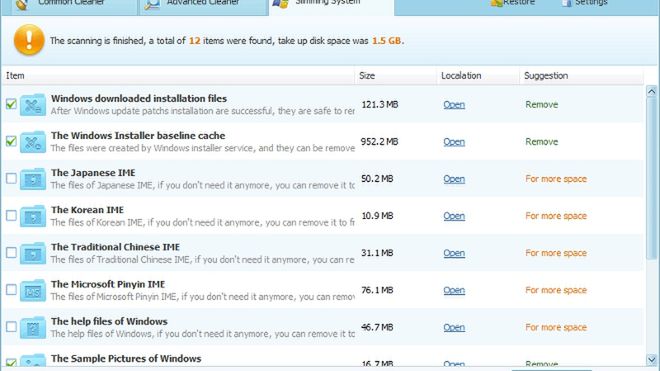Click the scrollbar up arrow
This screenshot has height=371, width=660.
click(652, 91)
